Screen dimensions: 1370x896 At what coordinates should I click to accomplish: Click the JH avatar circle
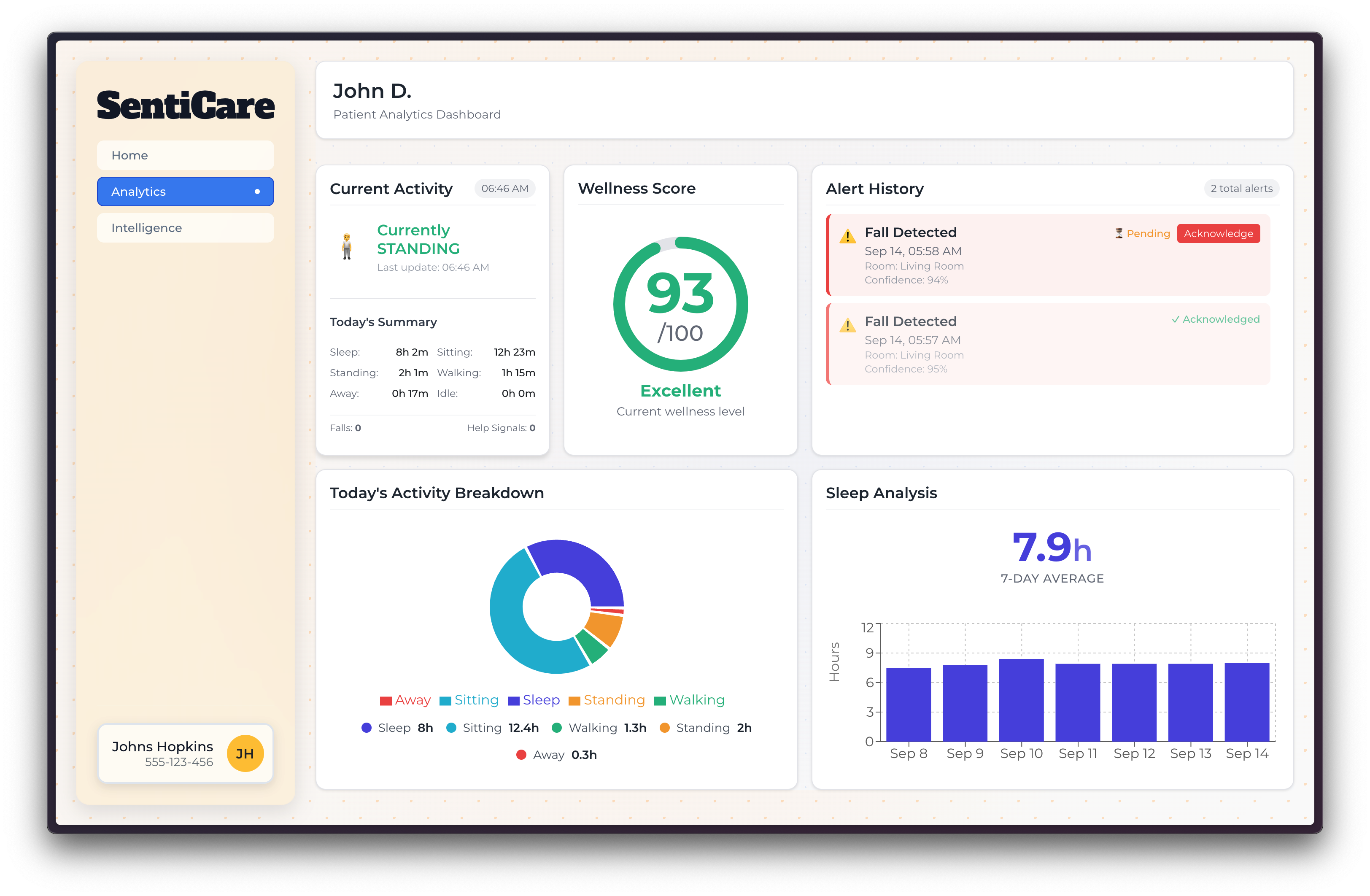(245, 753)
